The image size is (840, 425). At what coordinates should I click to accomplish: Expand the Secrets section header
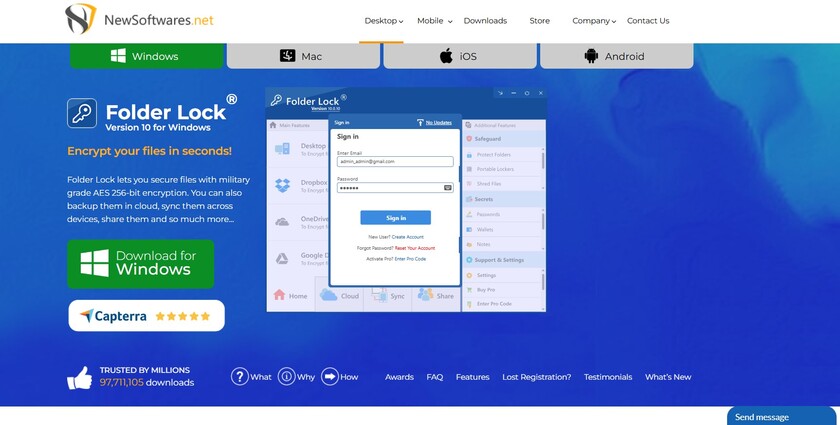(504, 199)
